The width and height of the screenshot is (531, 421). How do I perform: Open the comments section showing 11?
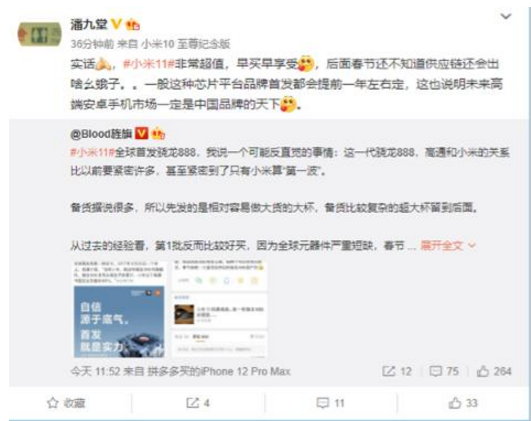point(331,403)
